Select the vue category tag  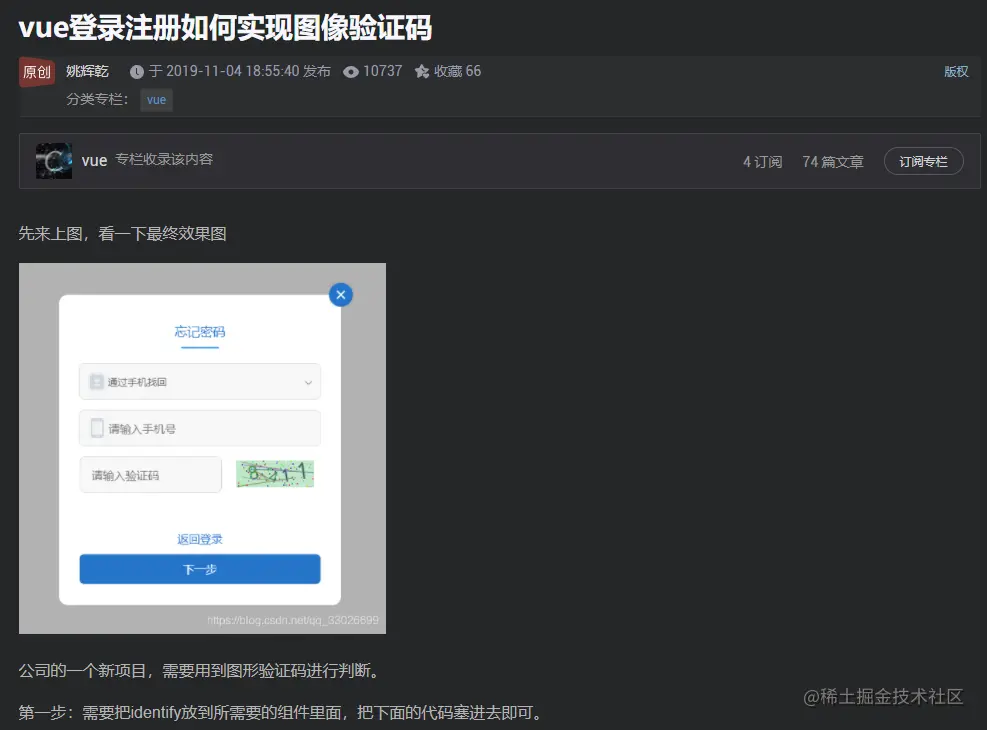pos(156,99)
